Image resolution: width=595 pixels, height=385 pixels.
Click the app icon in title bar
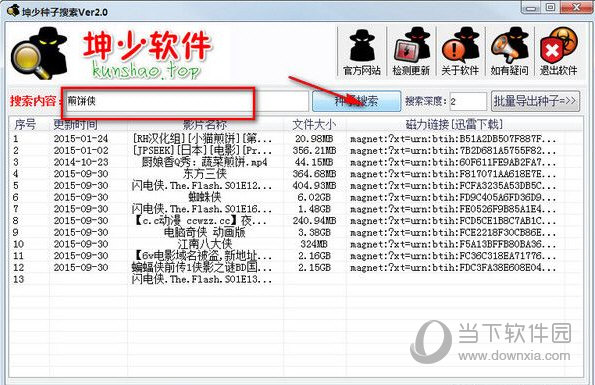(x=13, y=11)
